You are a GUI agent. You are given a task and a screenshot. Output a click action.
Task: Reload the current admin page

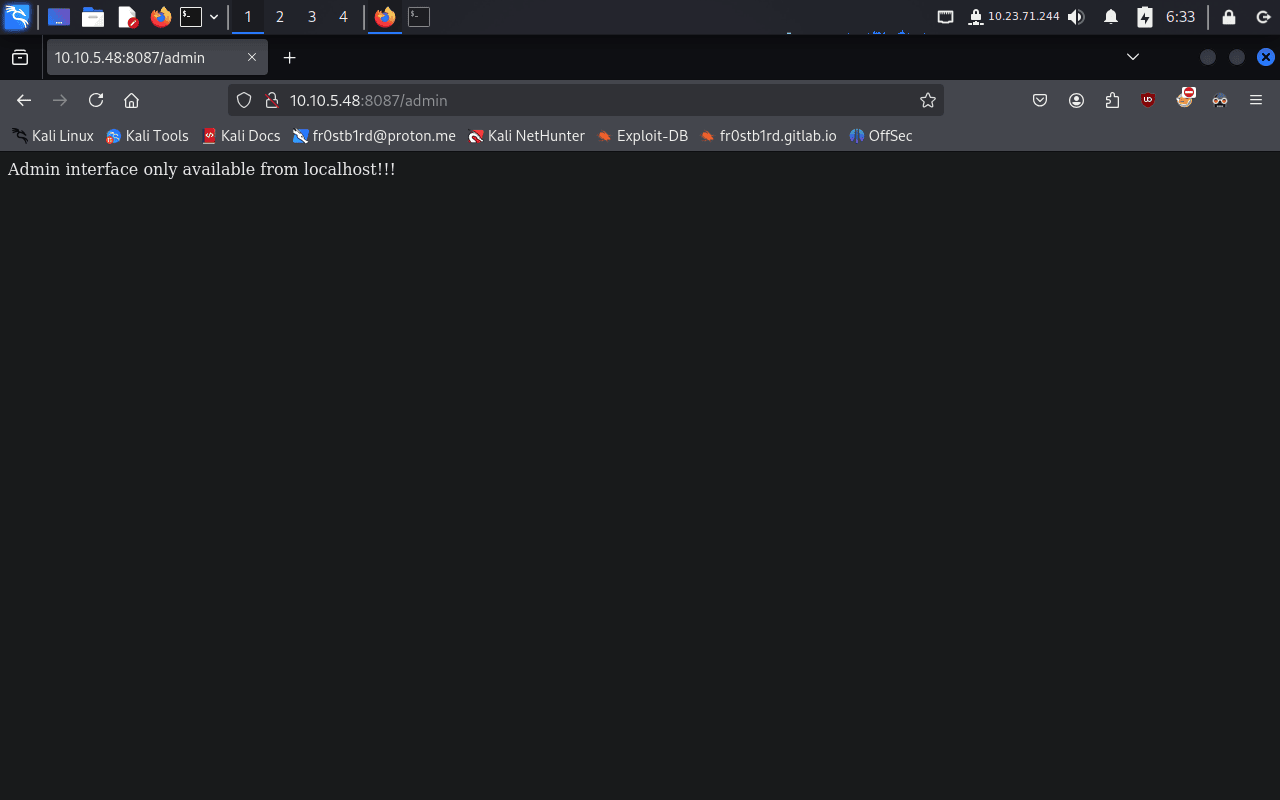tap(96, 100)
